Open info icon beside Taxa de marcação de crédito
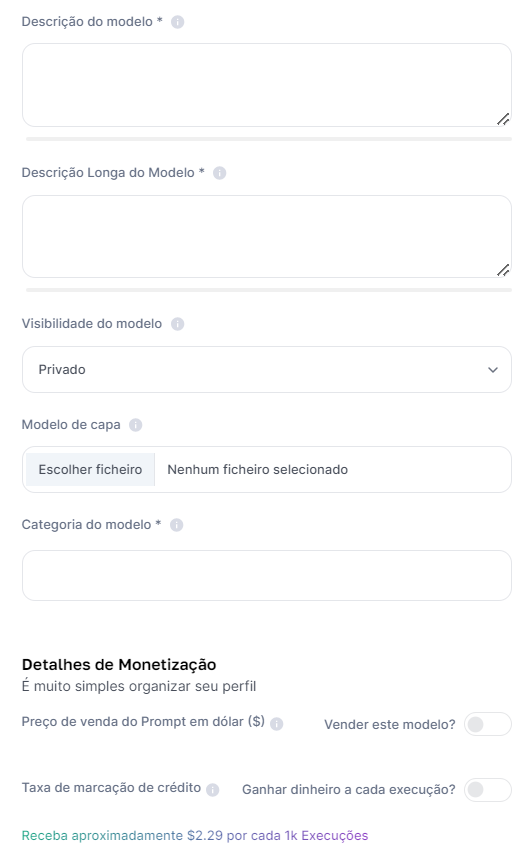The height and width of the screenshot is (860, 530). point(212,790)
